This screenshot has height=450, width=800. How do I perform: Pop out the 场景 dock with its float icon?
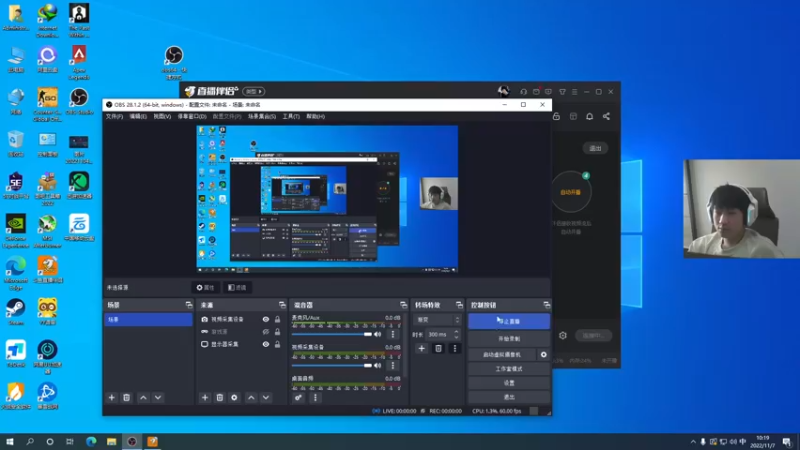pyautogui.click(x=189, y=305)
